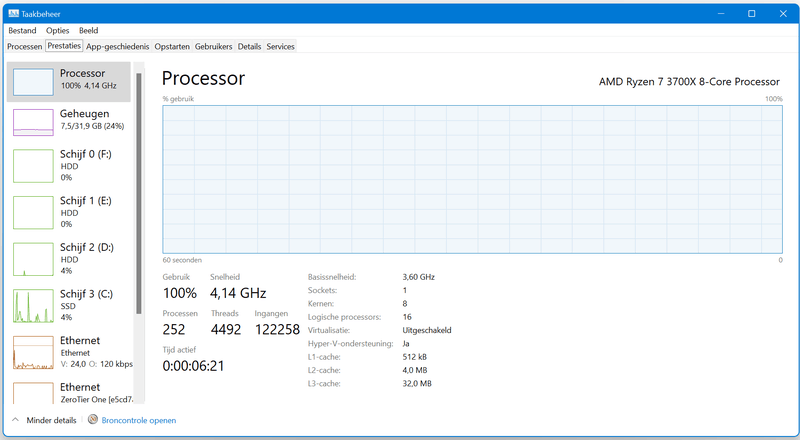Click the 100% Gebruik value
This screenshot has width=800, height=440.
[180, 293]
